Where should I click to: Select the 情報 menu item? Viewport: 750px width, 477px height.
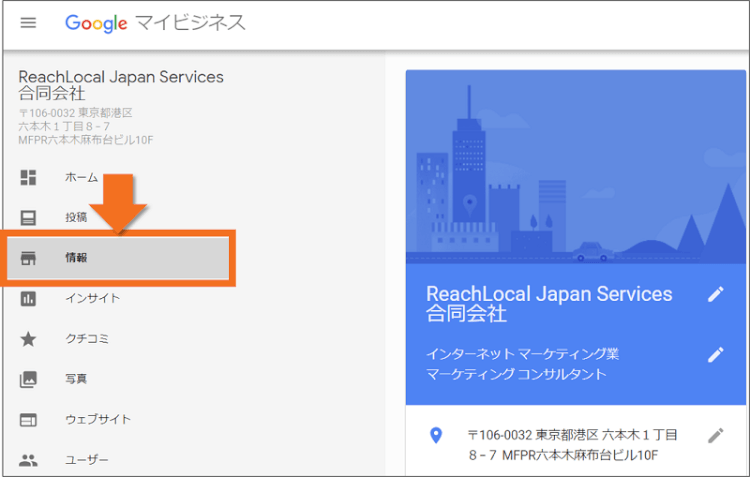click(118, 258)
